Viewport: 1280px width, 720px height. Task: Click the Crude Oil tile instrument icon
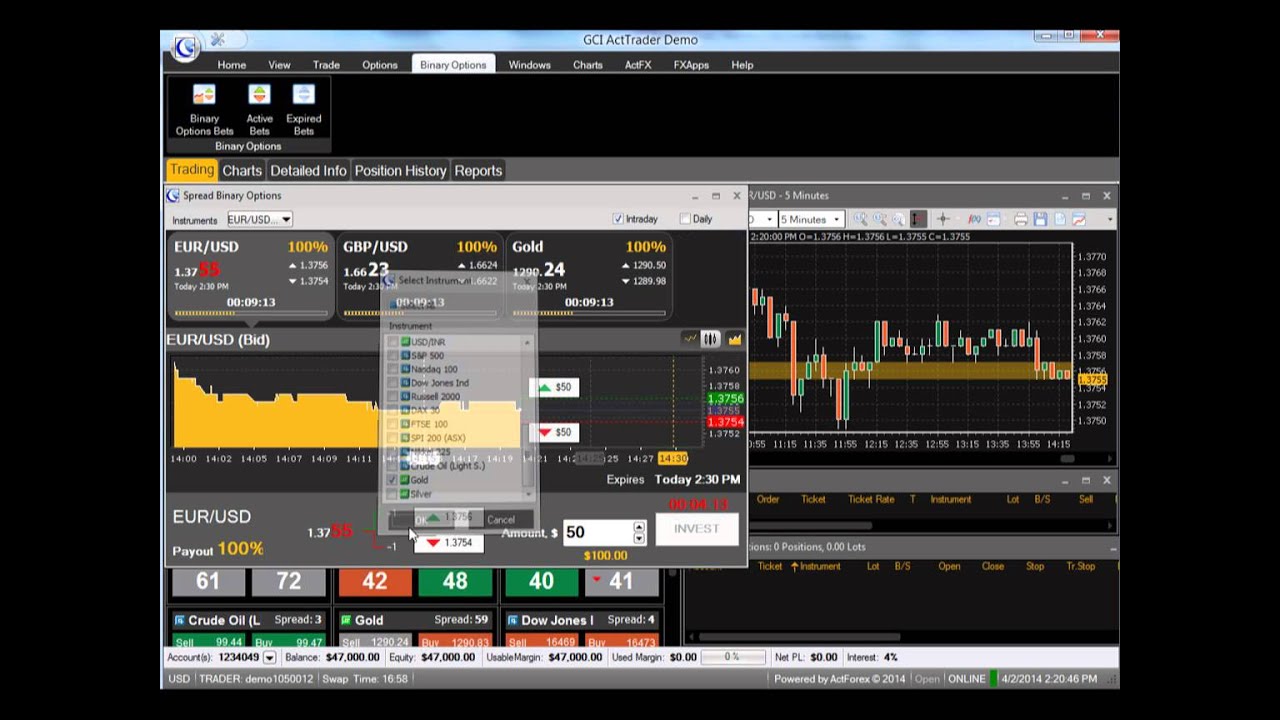(180, 620)
